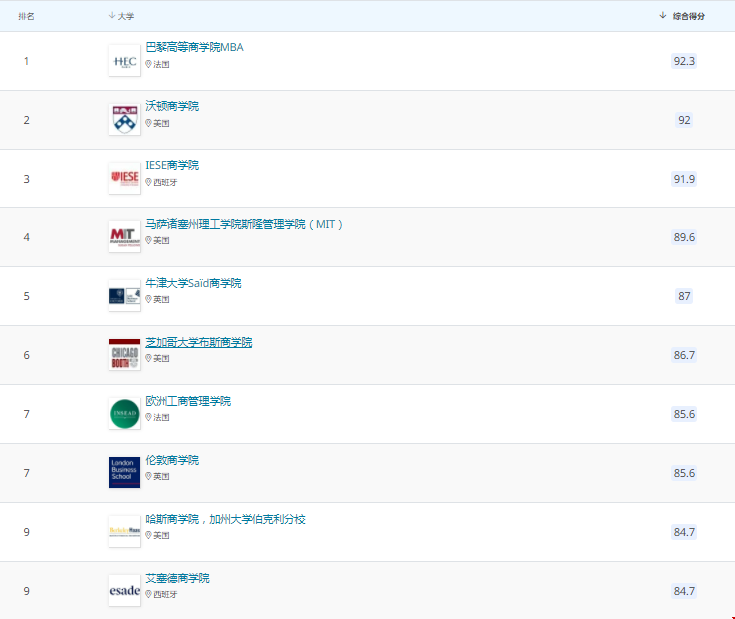The image size is (735, 619).
Task: Click the 综合得分 column header label
Action: pyautogui.click(x=689, y=16)
